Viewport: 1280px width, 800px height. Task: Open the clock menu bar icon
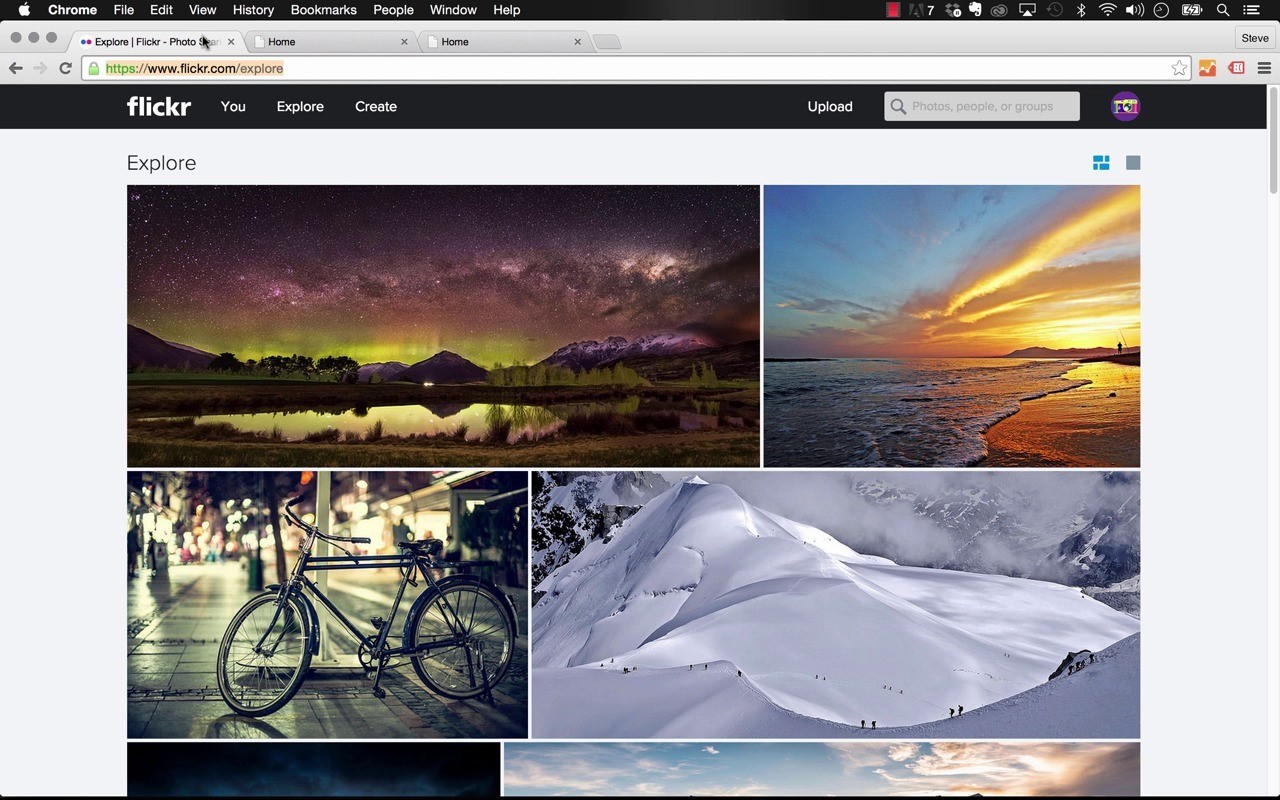point(1161,10)
